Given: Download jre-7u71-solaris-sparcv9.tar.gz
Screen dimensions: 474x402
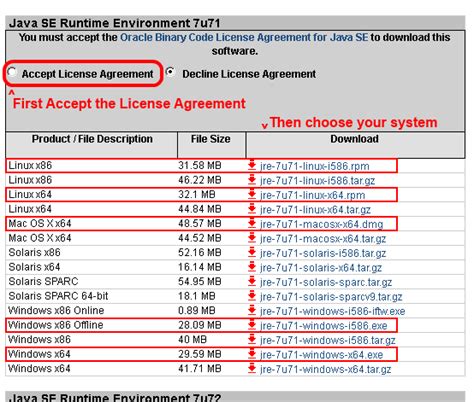Looking at the screenshot, I should coord(331,297).
